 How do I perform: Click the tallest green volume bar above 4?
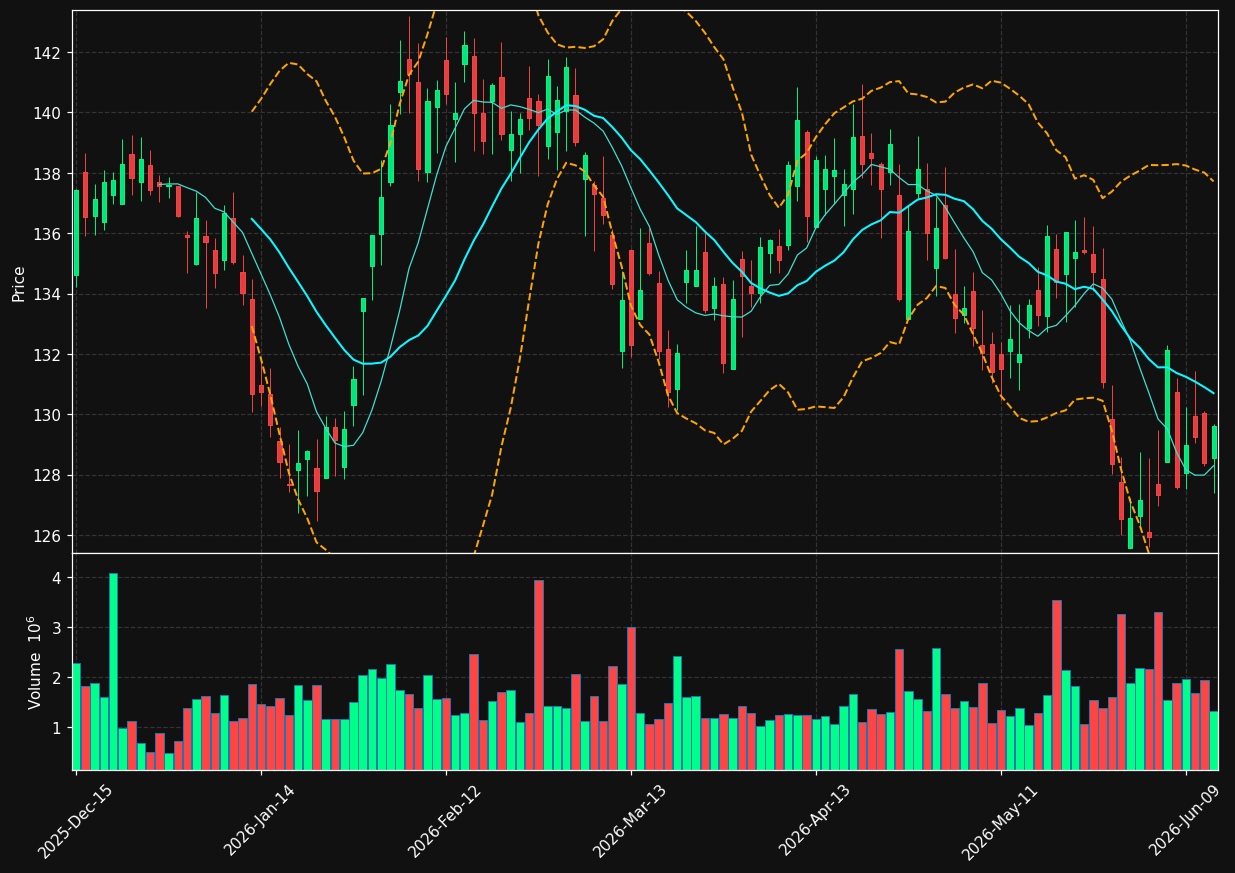(x=113, y=671)
